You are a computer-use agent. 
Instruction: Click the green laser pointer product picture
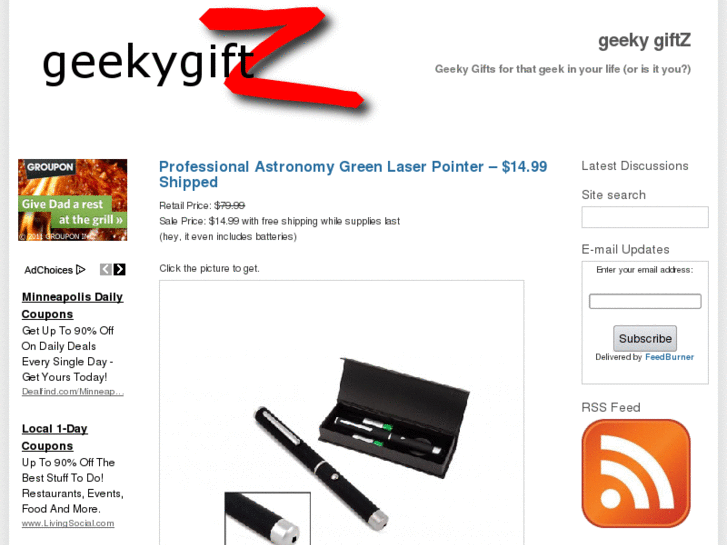342,413
